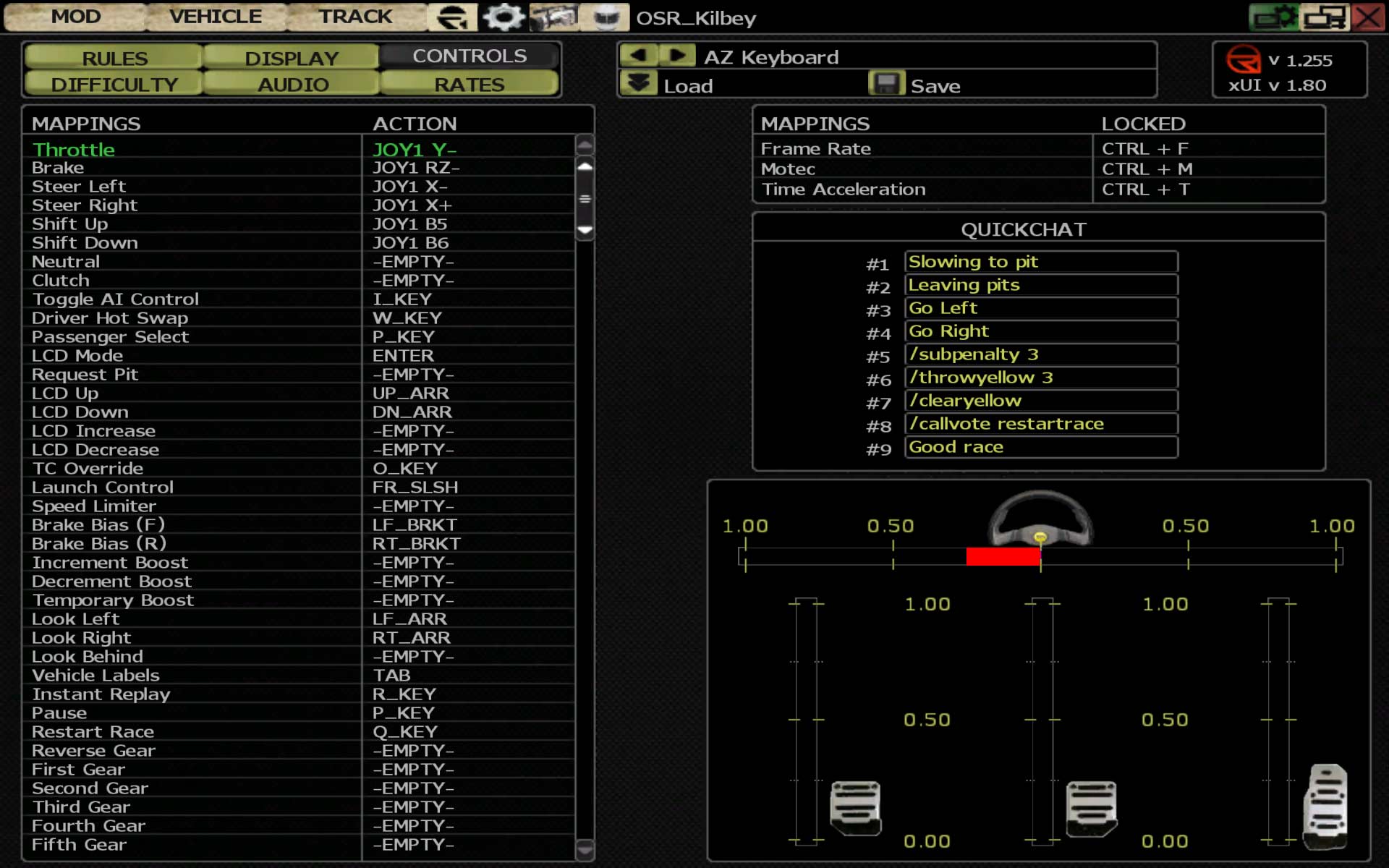Open the TRACK menu

coord(355,17)
